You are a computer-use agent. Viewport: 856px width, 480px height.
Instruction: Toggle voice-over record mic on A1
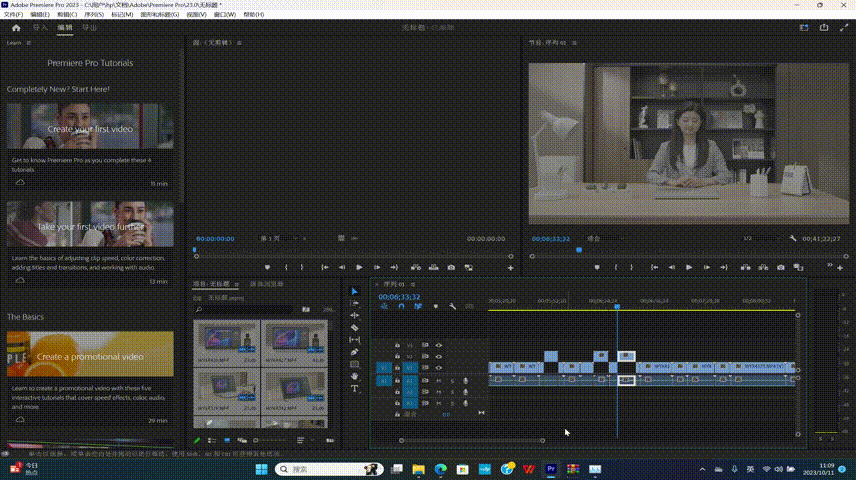click(x=465, y=381)
